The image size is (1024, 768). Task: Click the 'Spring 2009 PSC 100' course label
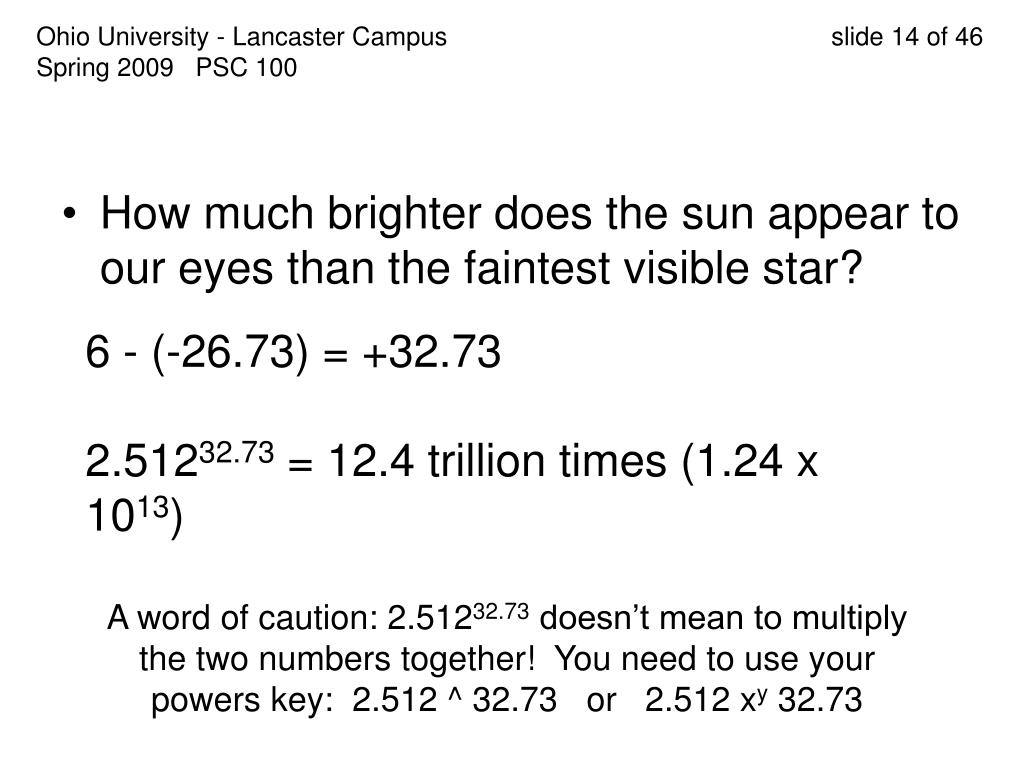click(167, 68)
